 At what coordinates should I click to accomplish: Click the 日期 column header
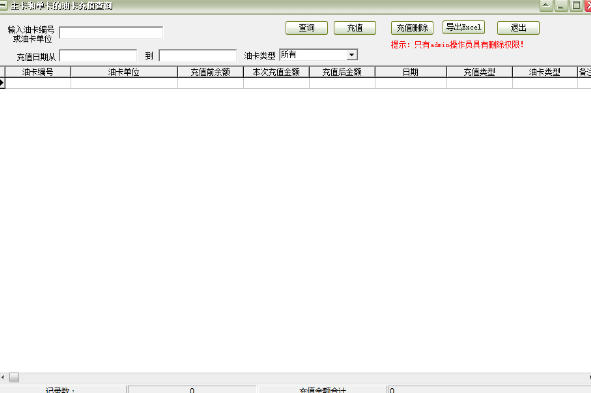pos(410,72)
